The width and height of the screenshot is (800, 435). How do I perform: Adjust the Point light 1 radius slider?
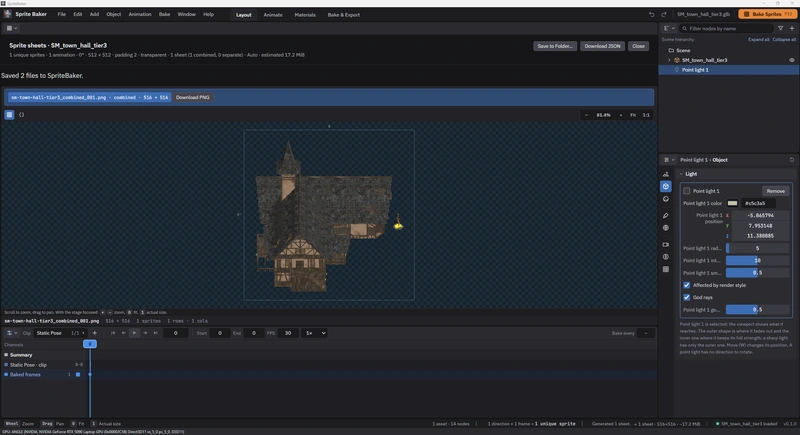[x=757, y=248]
